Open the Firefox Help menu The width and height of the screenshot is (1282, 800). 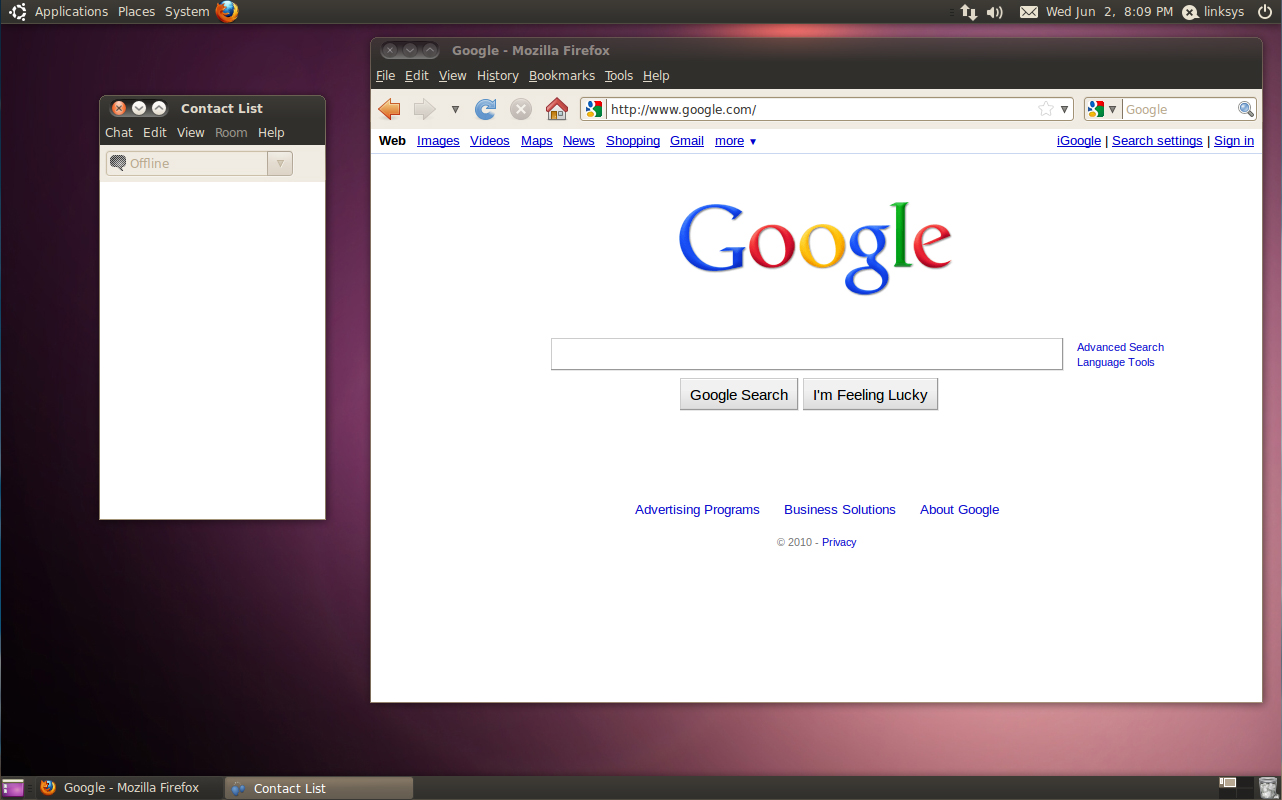click(656, 76)
